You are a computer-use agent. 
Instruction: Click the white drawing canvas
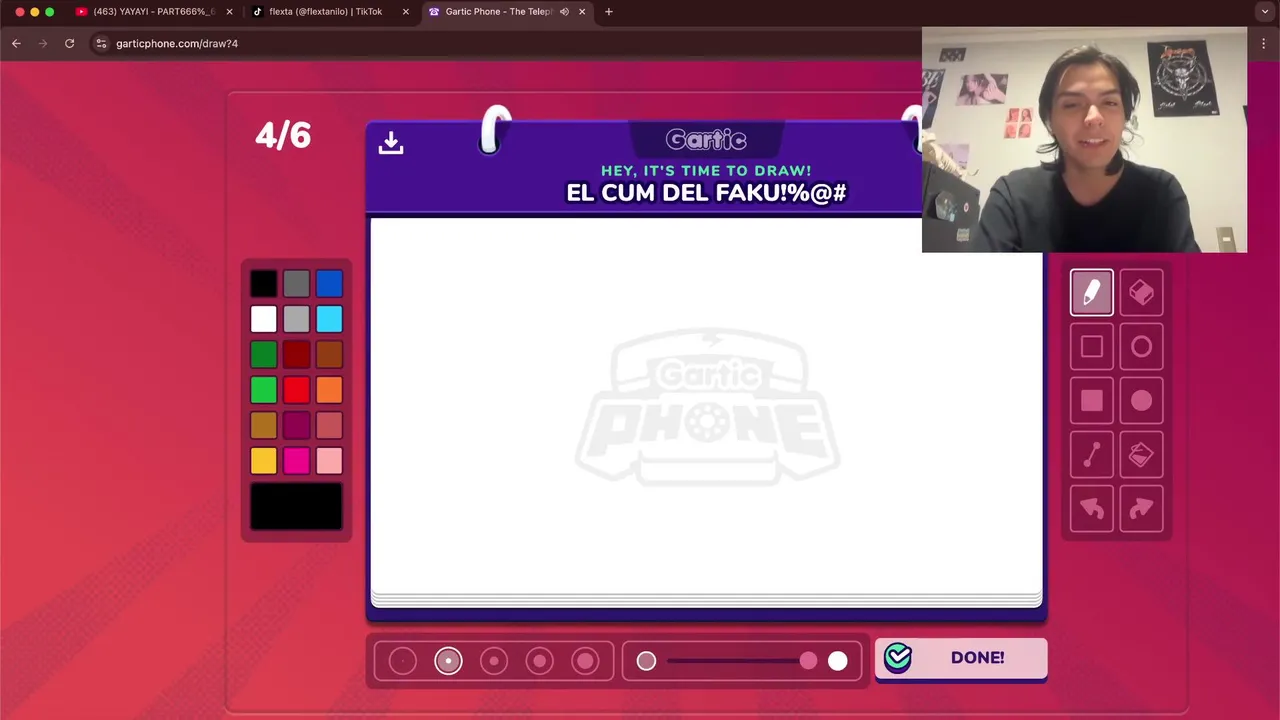[706, 405]
